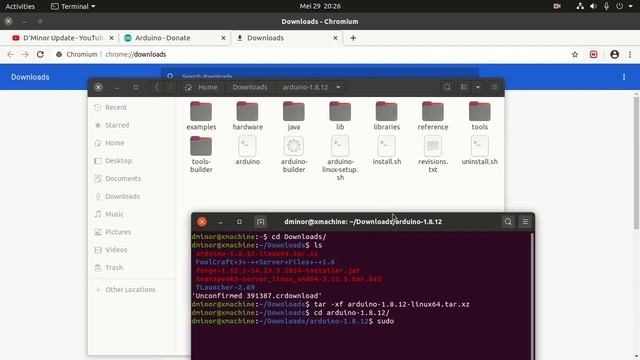Open the Terminal app menu in top bar

[x=73, y=6]
